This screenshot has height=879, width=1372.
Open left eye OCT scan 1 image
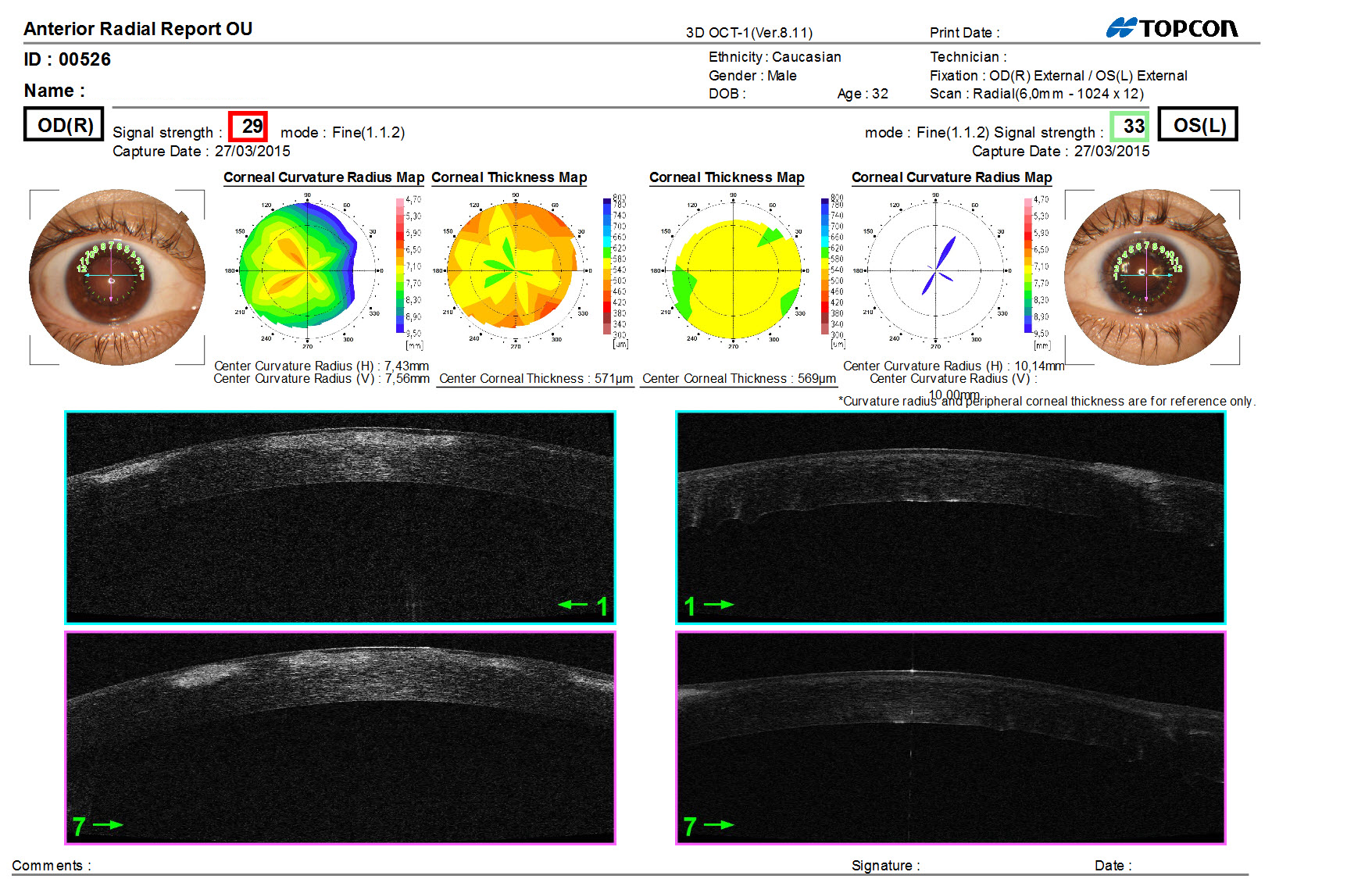(x=951, y=517)
